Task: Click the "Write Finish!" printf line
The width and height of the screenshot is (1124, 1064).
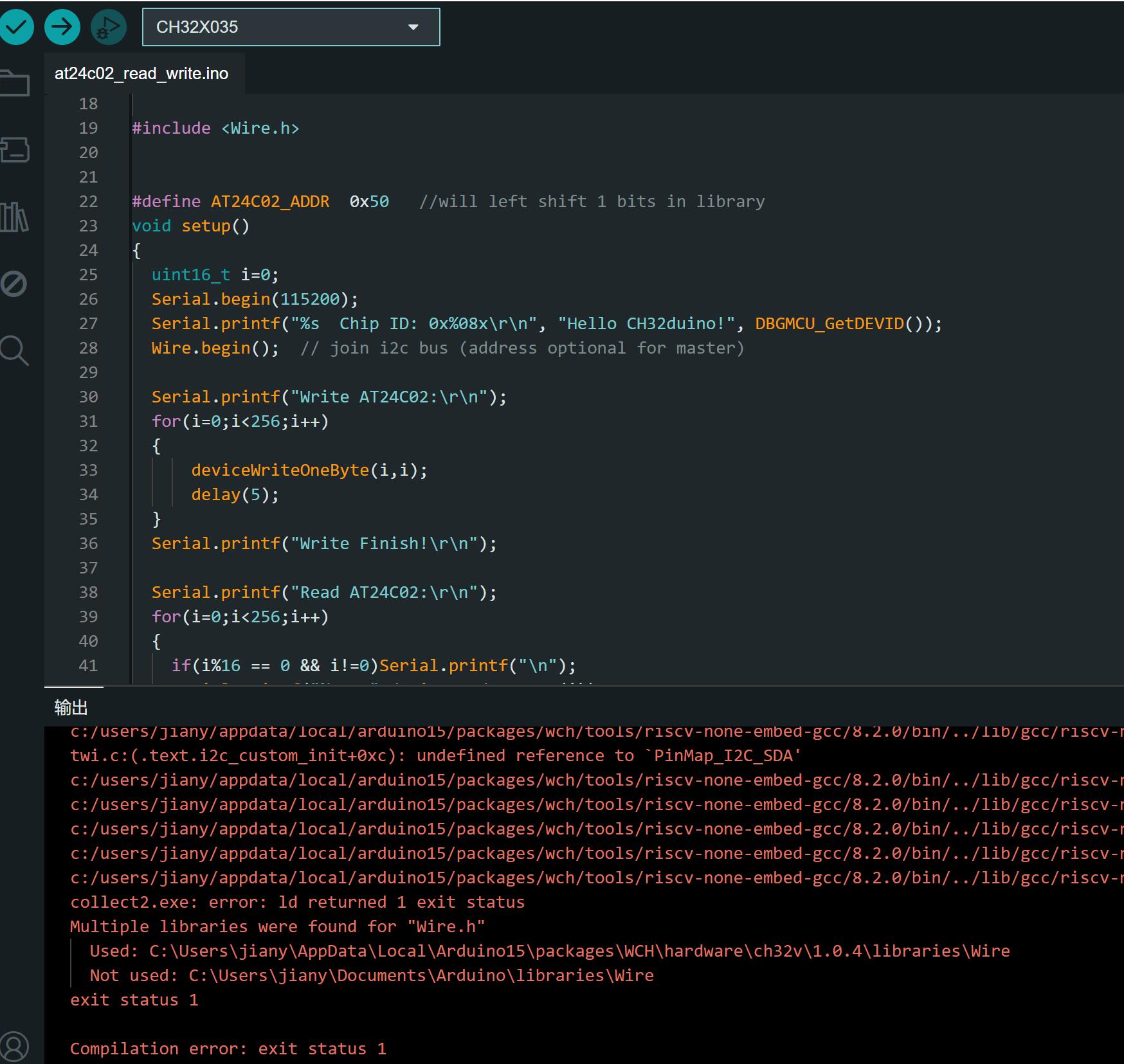Action: 324,543
